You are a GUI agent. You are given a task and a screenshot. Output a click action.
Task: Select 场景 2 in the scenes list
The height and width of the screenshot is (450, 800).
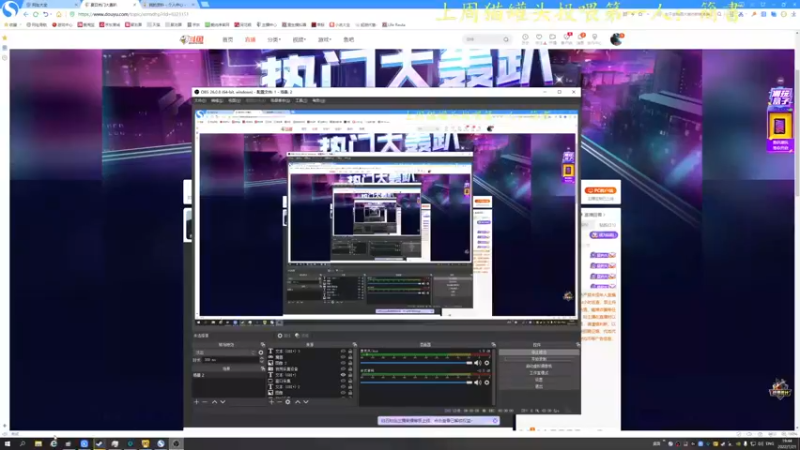click(x=228, y=375)
